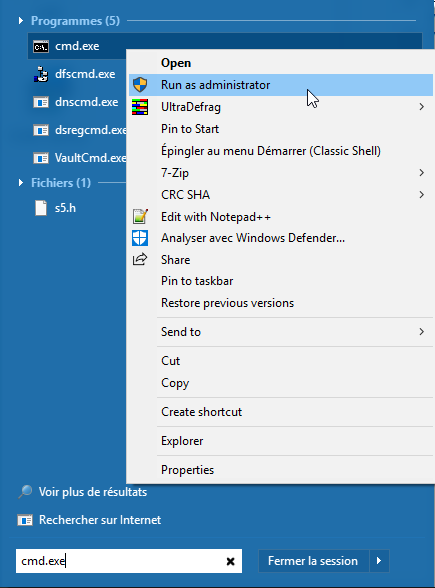435x588 pixels.
Task: Select Run as administrator
Action: click(281, 85)
